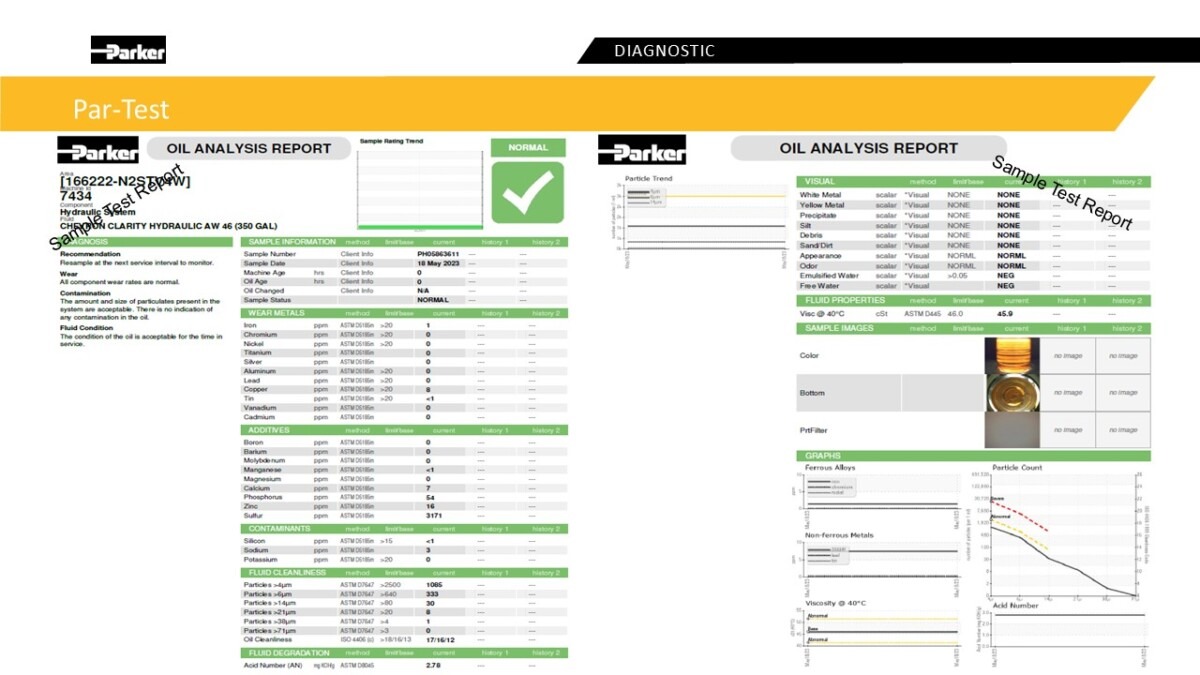This screenshot has height=675, width=1200.
Task: Click the Acid Number value 2.78
Action: [433, 665]
